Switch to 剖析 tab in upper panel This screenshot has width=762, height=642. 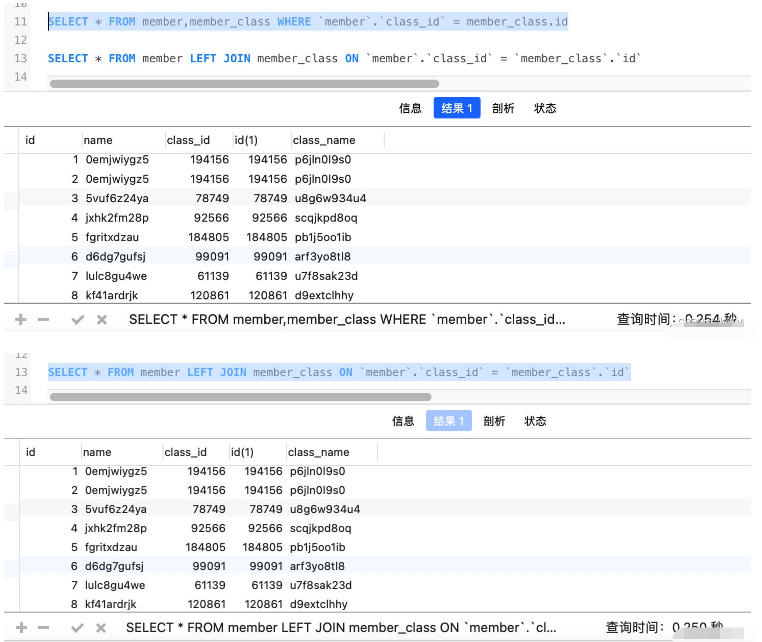coord(503,108)
